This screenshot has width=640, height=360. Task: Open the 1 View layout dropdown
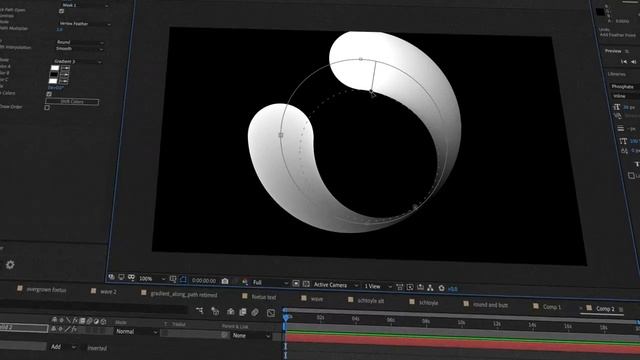pos(378,287)
